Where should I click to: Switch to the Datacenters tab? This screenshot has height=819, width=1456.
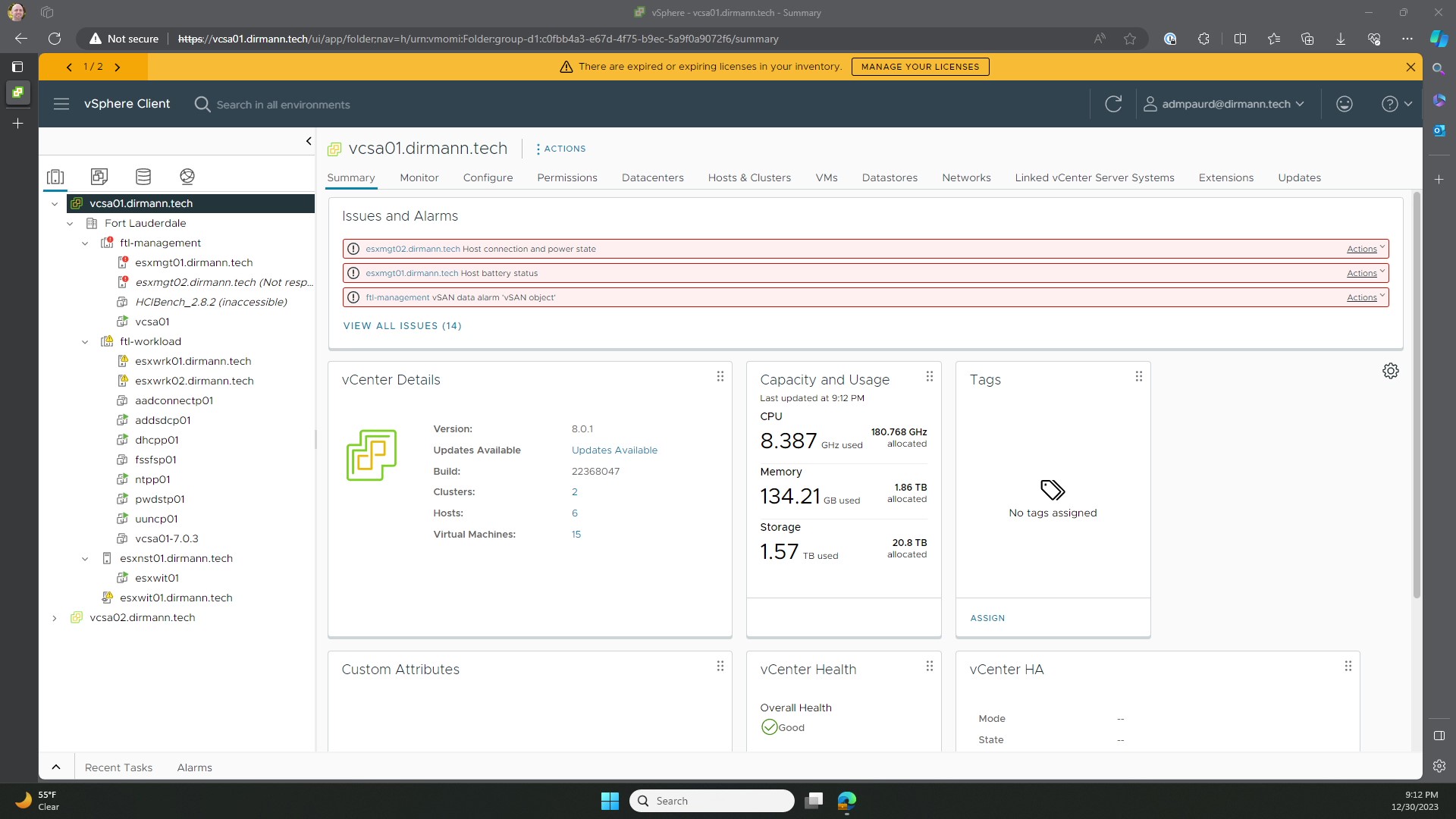click(x=653, y=177)
